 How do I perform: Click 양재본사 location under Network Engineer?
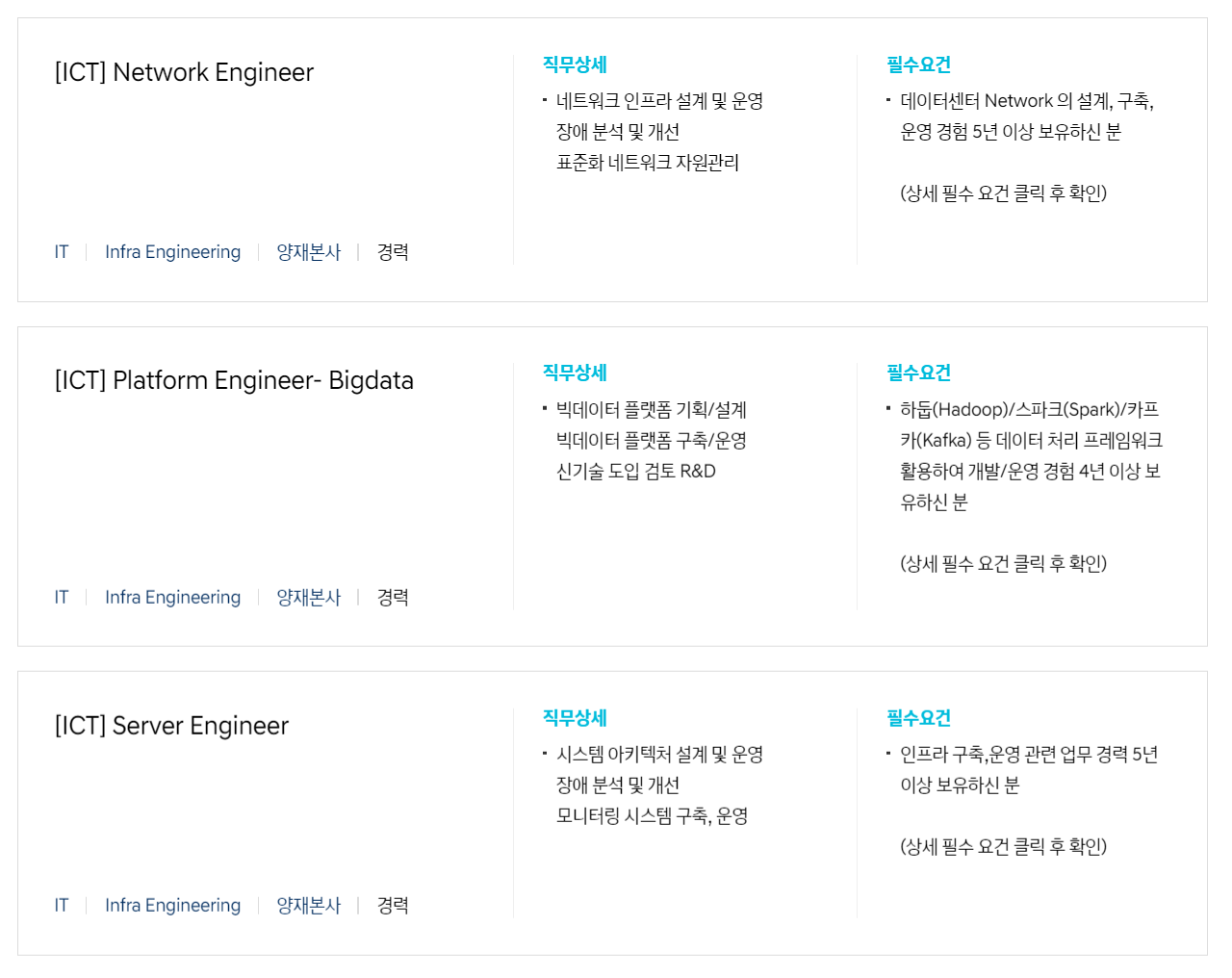pyautogui.click(x=309, y=252)
